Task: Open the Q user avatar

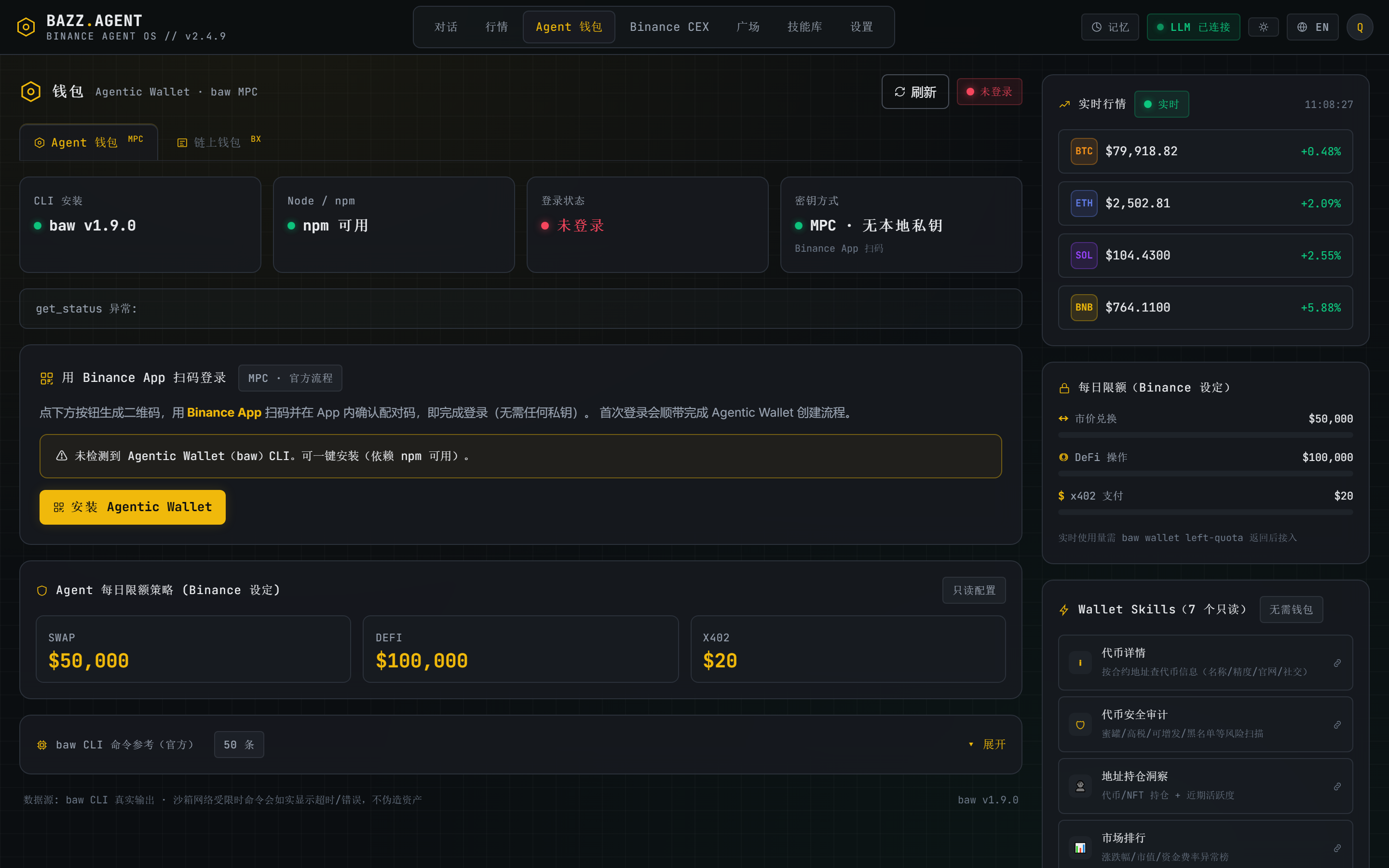Action: point(1360,27)
